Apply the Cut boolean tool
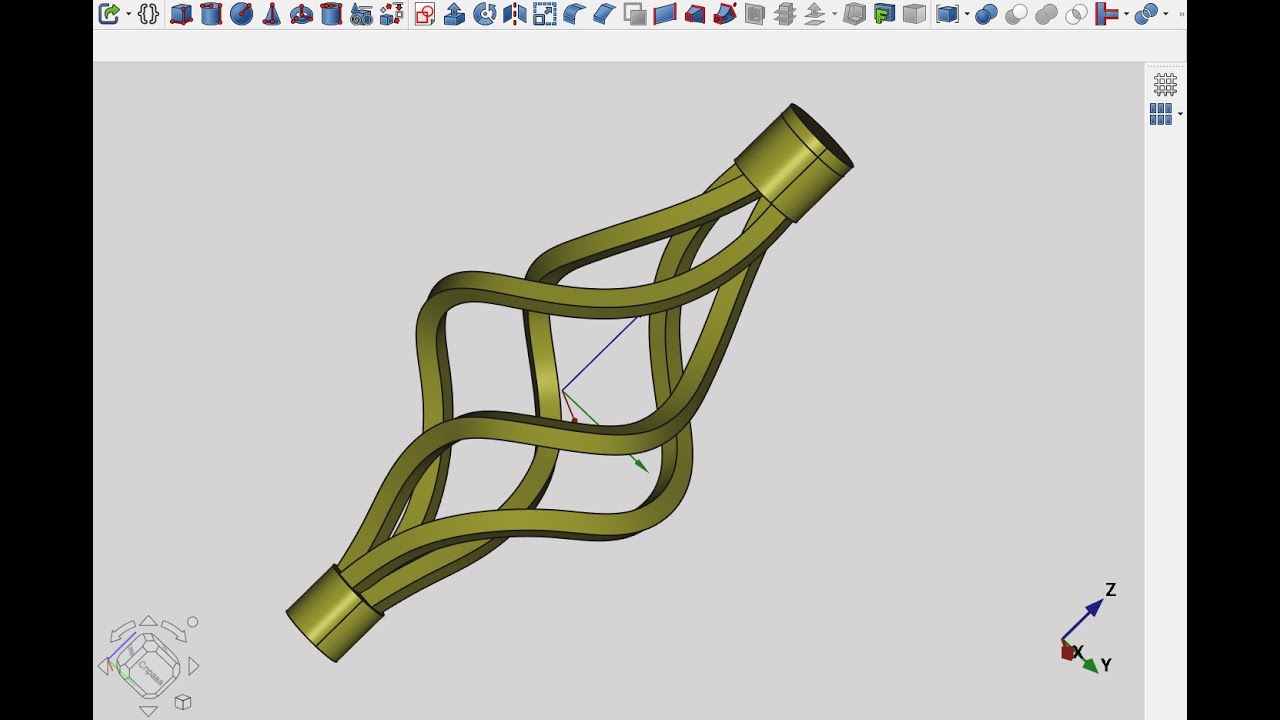 click(x=1016, y=14)
